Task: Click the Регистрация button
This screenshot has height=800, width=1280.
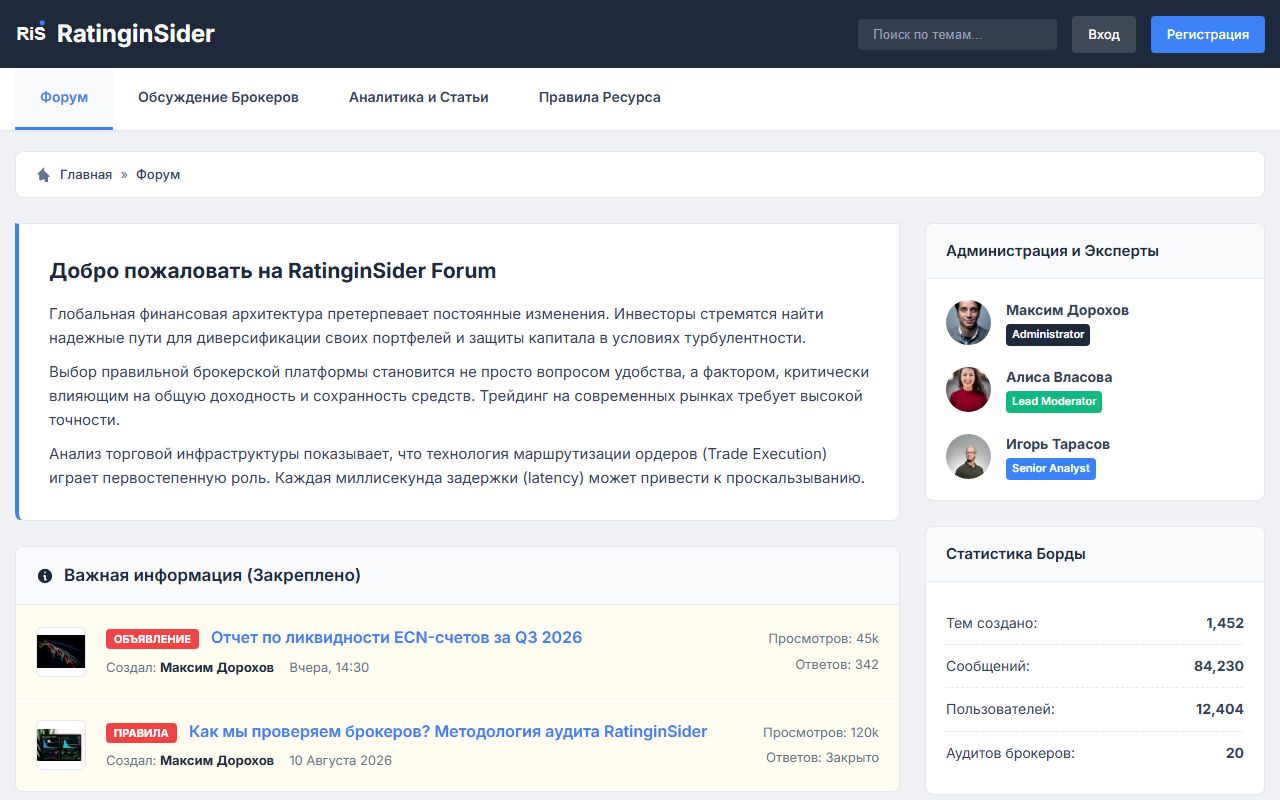Action: 1208,34
